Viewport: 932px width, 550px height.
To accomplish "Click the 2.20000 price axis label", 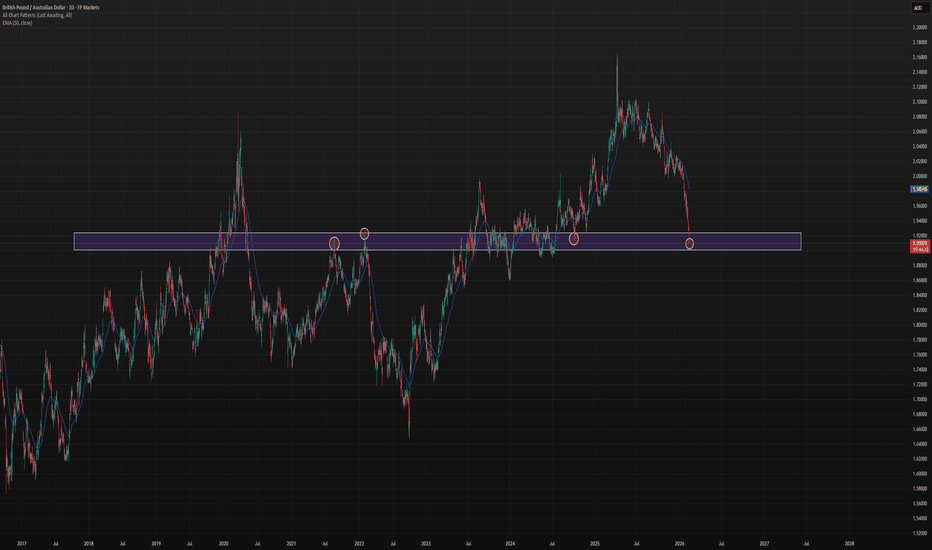I will tap(920, 27).
